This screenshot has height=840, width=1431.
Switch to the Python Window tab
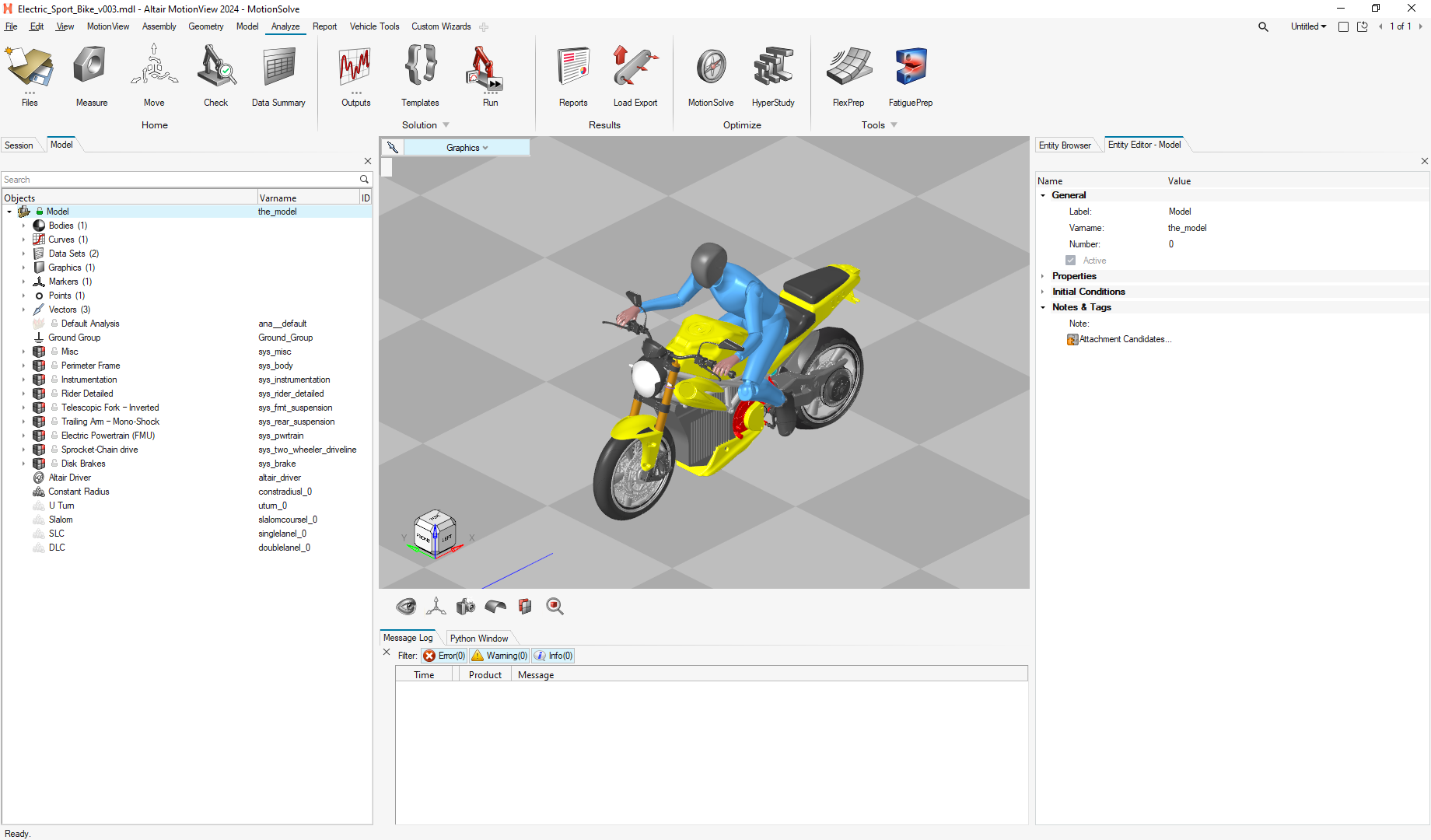[x=478, y=639]
